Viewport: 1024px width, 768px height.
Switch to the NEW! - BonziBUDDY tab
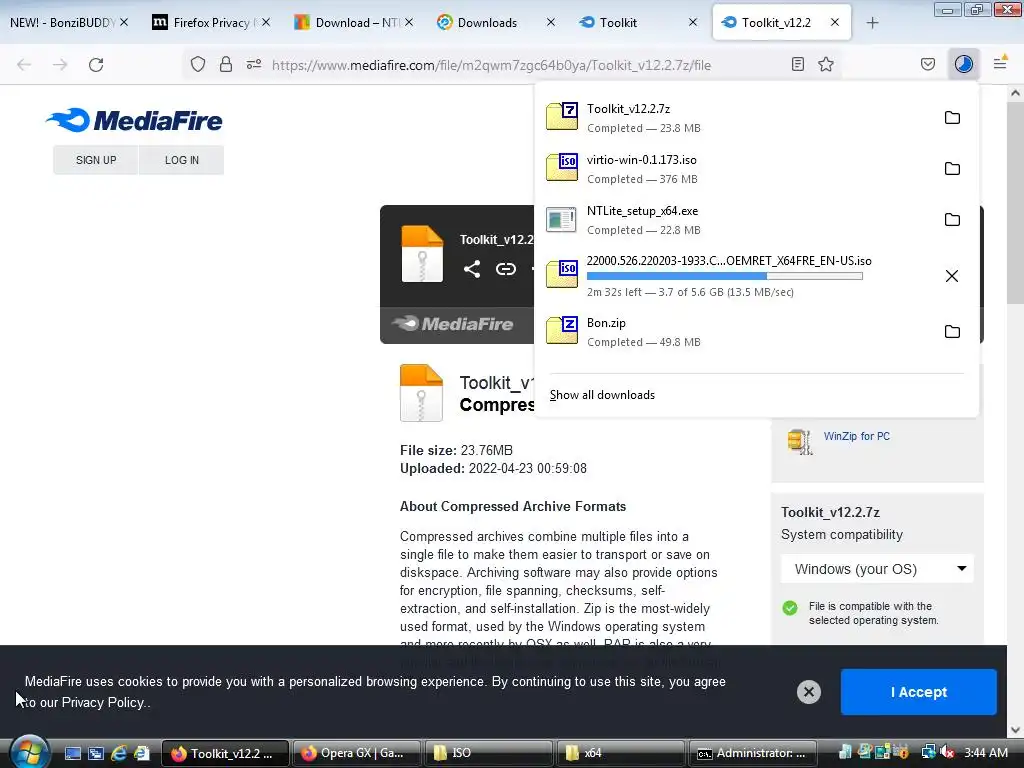click(69, 22)
